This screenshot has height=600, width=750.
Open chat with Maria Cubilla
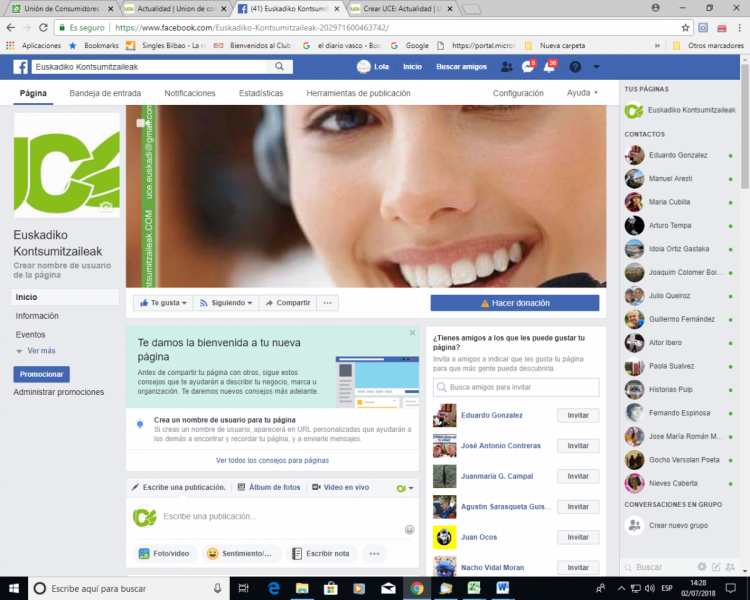[x=679, y=202]
